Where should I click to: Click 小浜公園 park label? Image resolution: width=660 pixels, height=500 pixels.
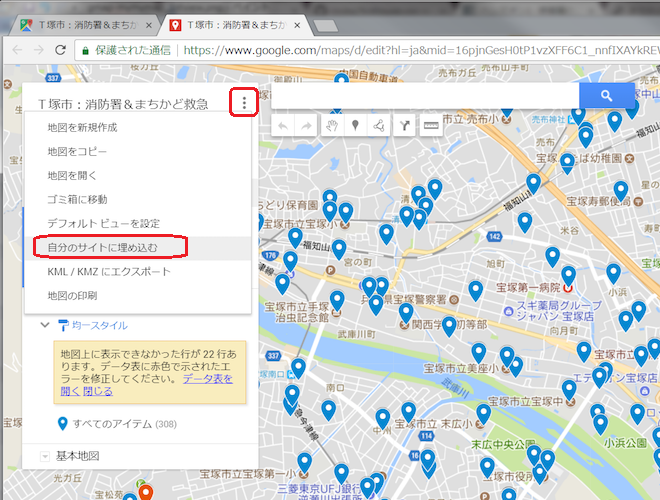625,443
